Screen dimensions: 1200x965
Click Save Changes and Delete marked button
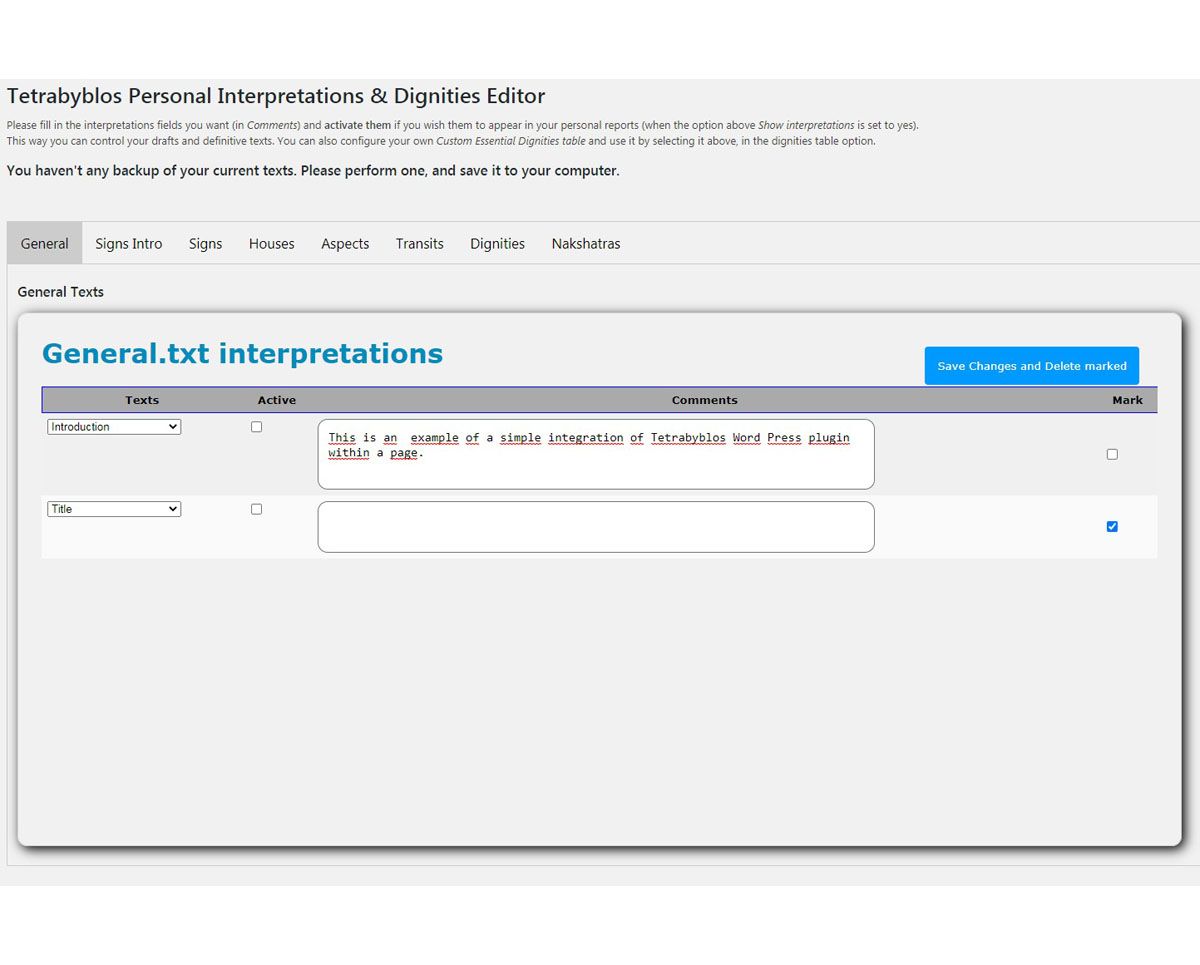coord(1031,366)
